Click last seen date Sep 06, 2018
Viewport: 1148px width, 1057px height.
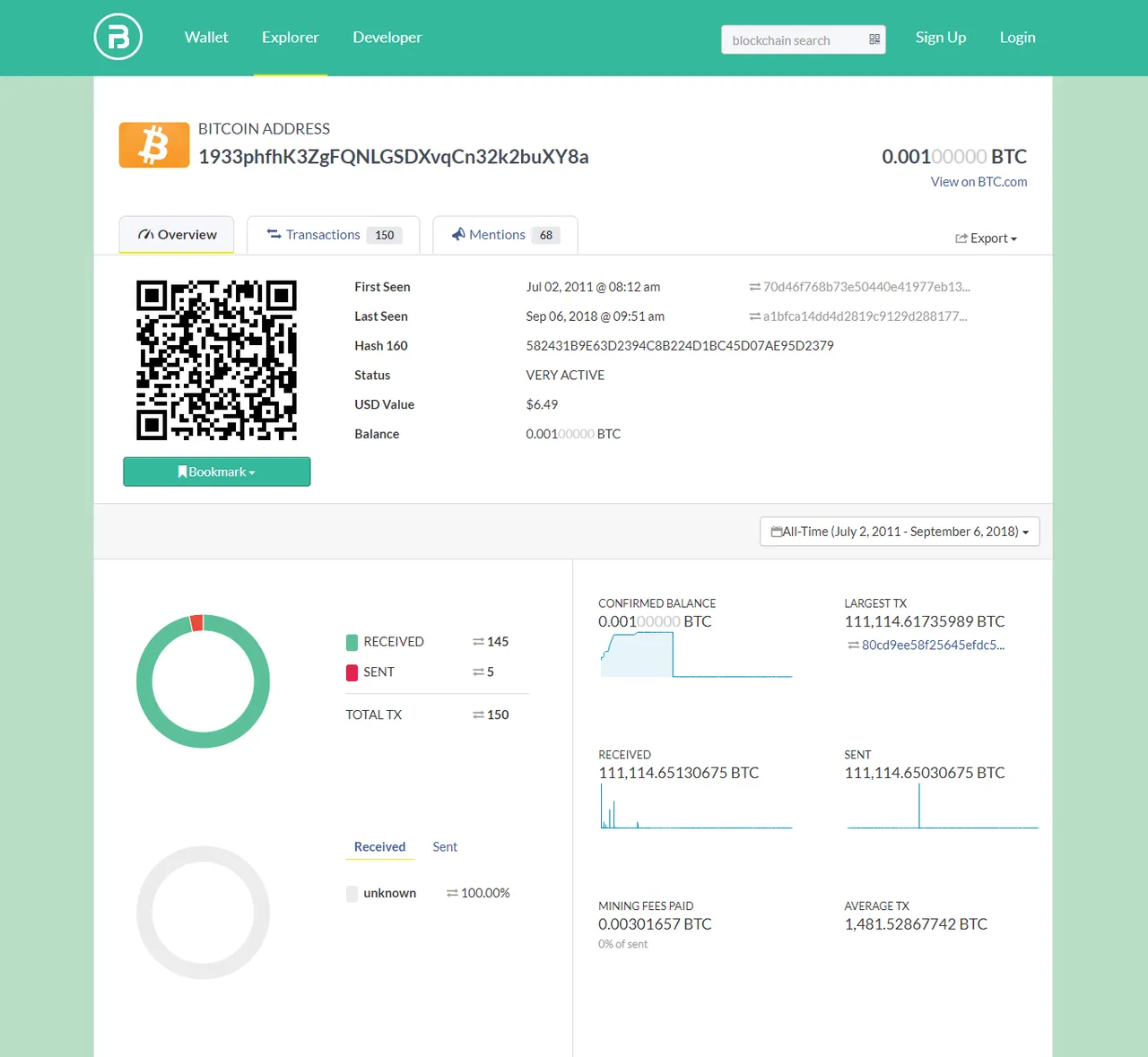pyautogui.click(x=595, y=316)
